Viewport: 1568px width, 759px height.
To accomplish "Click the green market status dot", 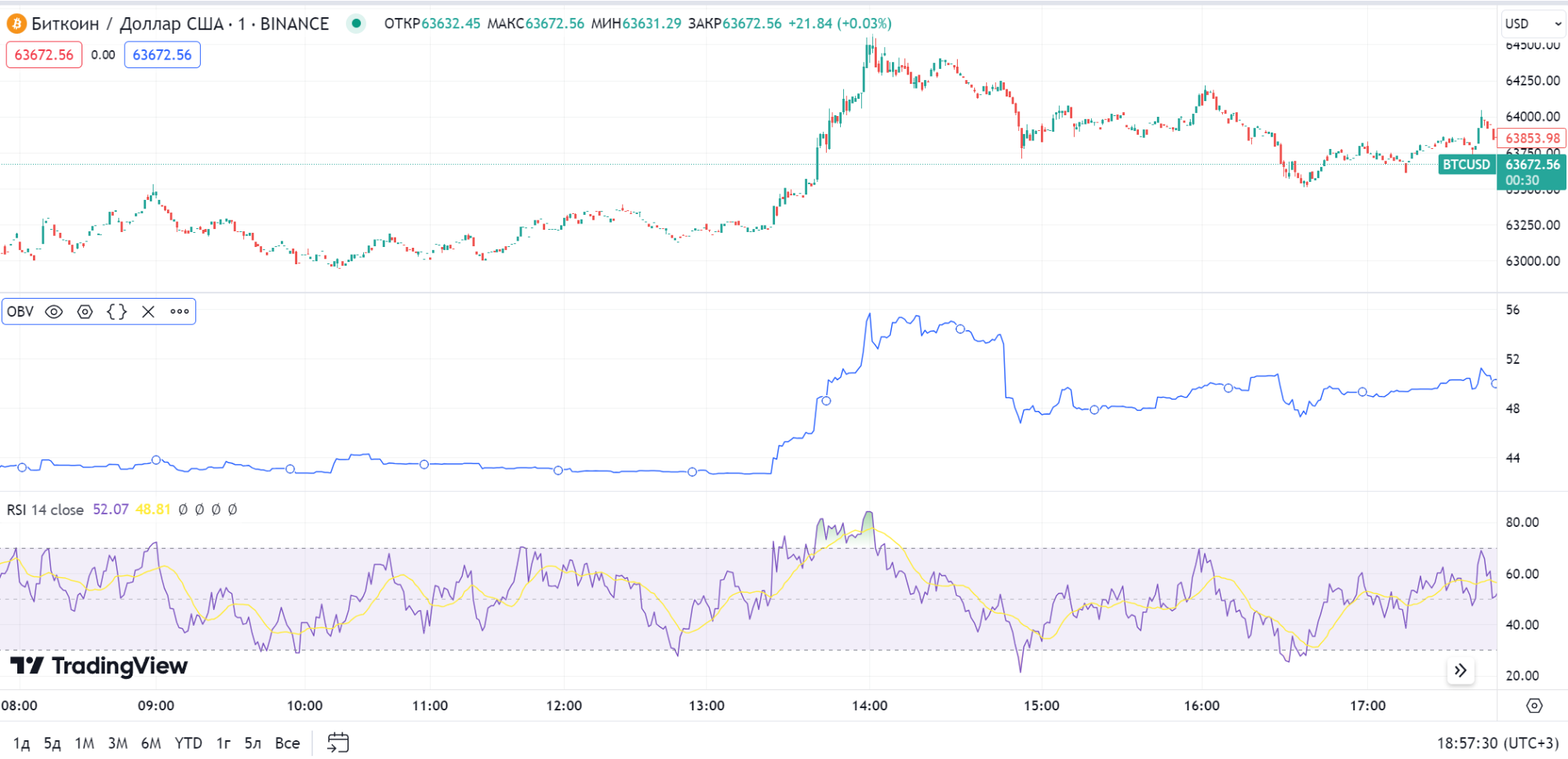I will click(x=356, y=24).
